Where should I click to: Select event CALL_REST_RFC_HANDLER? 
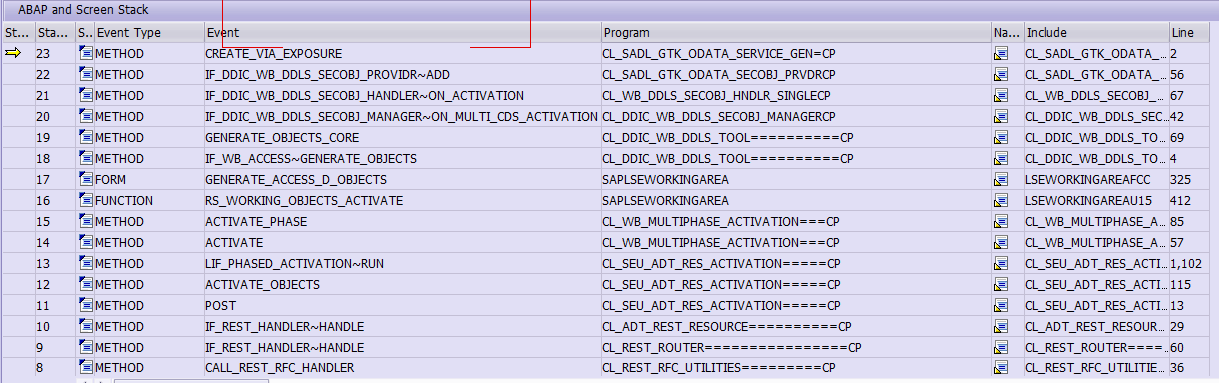pyautogui.click(x=279, y=369)
